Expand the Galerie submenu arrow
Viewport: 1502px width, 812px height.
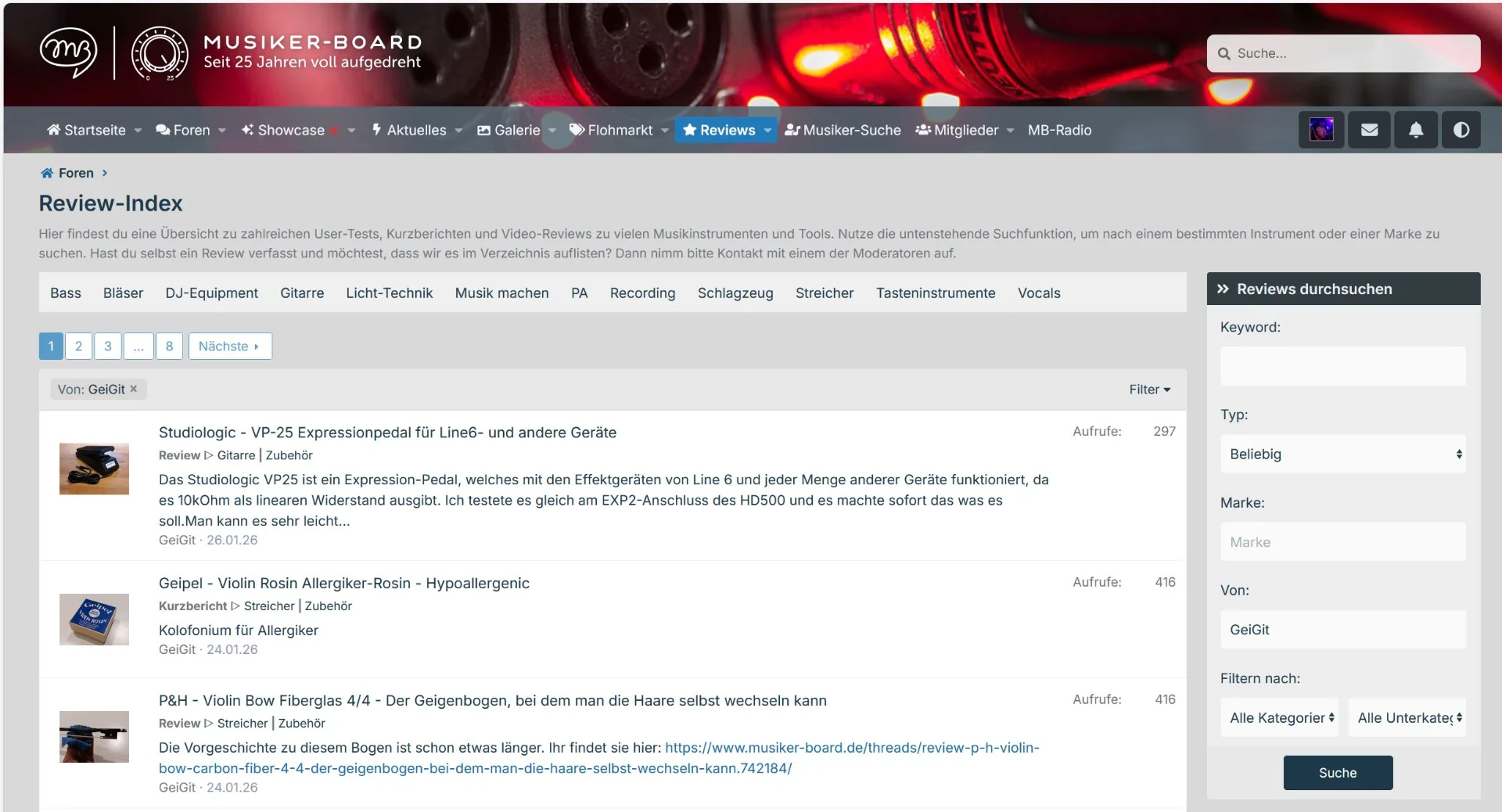[553, 131]
